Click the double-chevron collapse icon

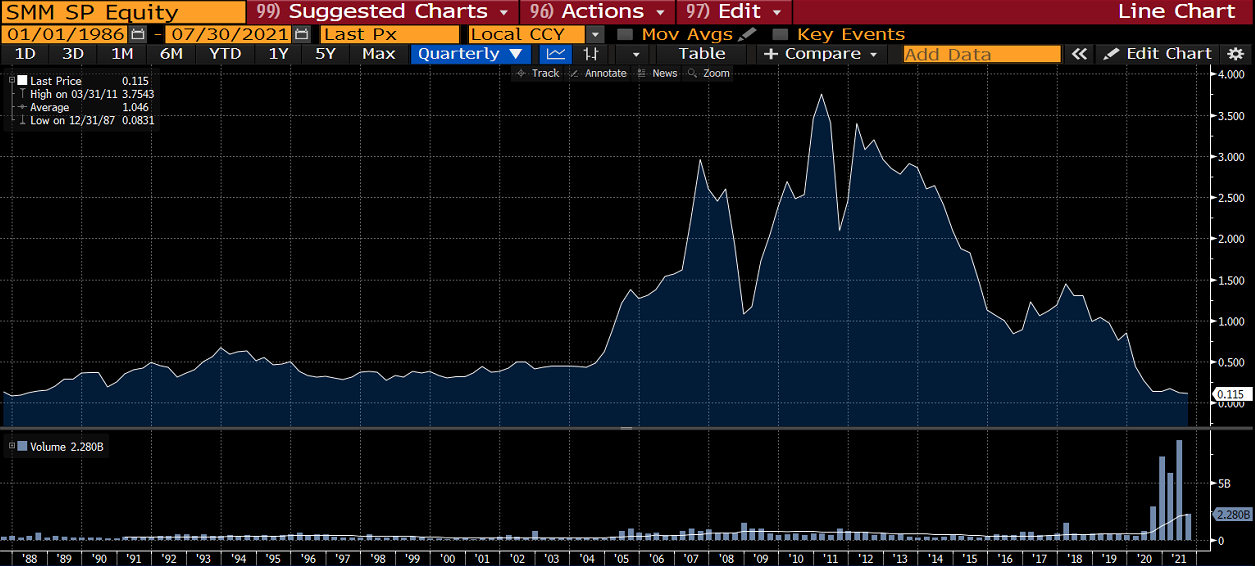1078,54
